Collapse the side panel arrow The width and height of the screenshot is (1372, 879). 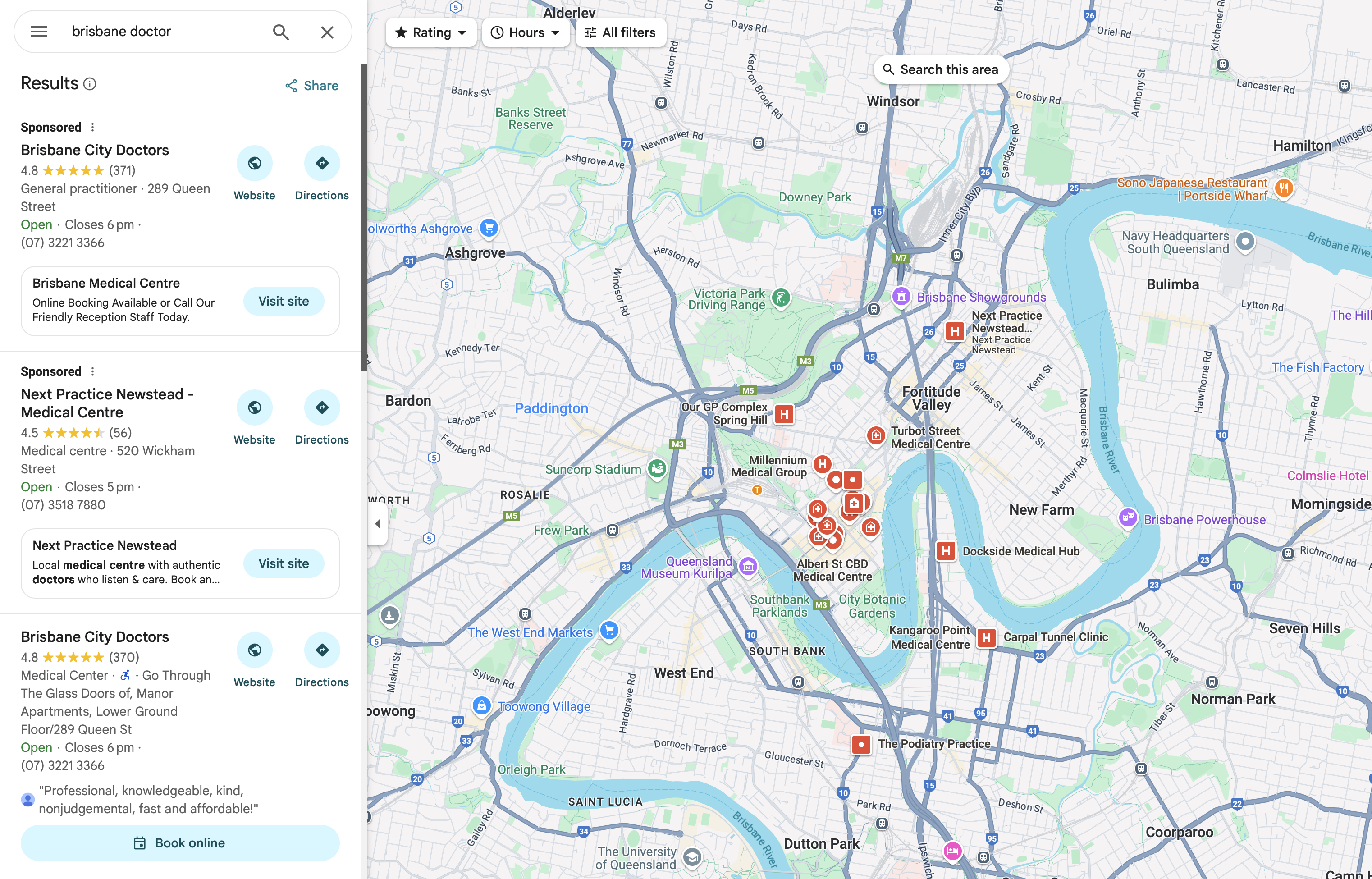click(x=377, y=523)
